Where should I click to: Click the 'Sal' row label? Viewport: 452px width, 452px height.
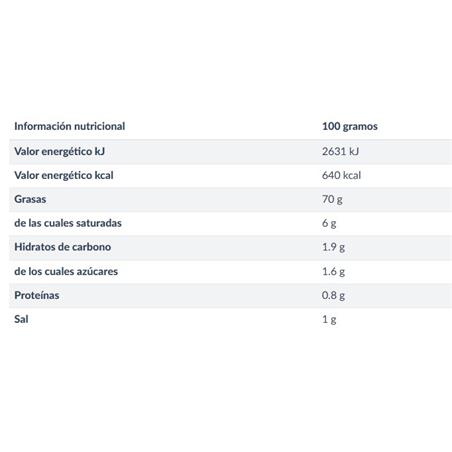(21, 319)
